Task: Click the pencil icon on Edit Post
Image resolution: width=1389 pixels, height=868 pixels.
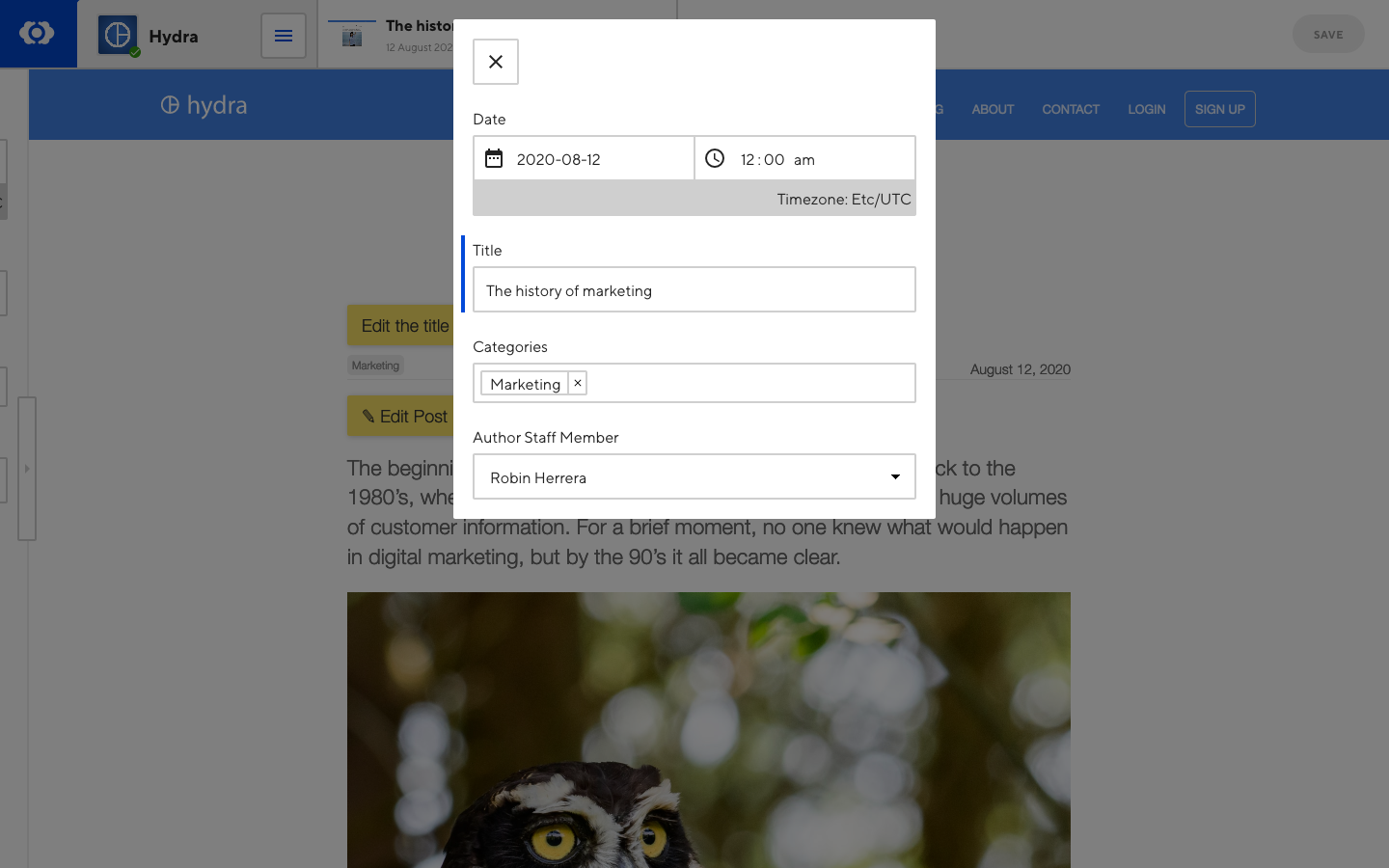Action: 369,416
